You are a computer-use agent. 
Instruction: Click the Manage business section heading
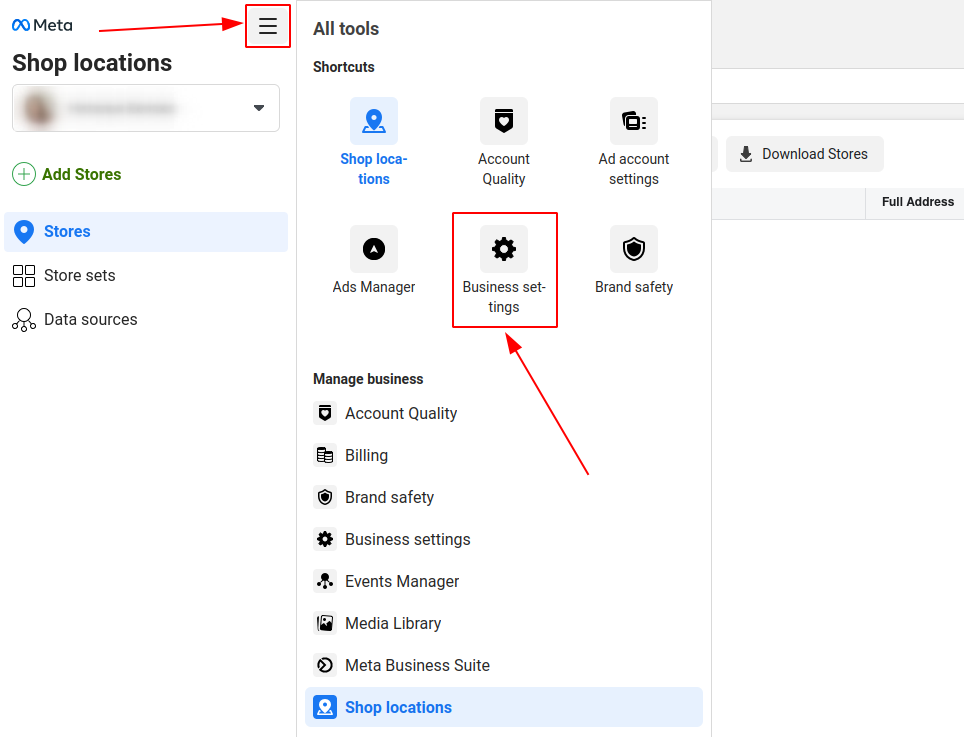368,379
